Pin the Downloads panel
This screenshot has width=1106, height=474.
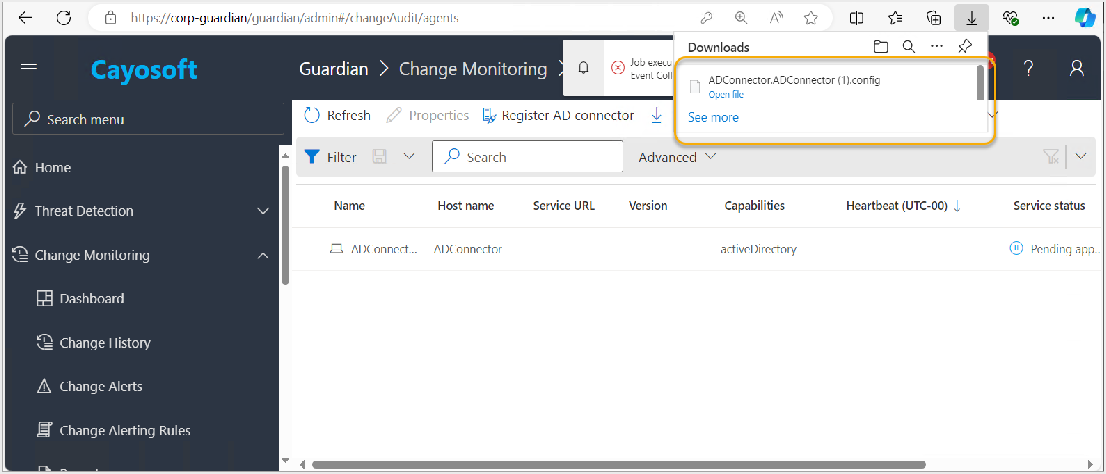pos(965,47)
